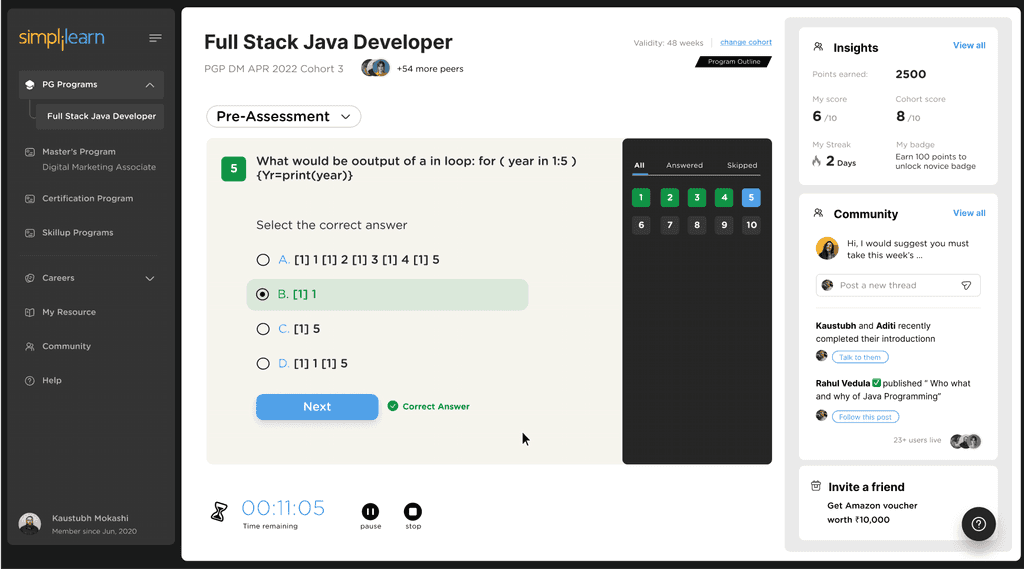Click the Community panel header icon
This screenshot has height=569, width=1024.
pos(818,213)
